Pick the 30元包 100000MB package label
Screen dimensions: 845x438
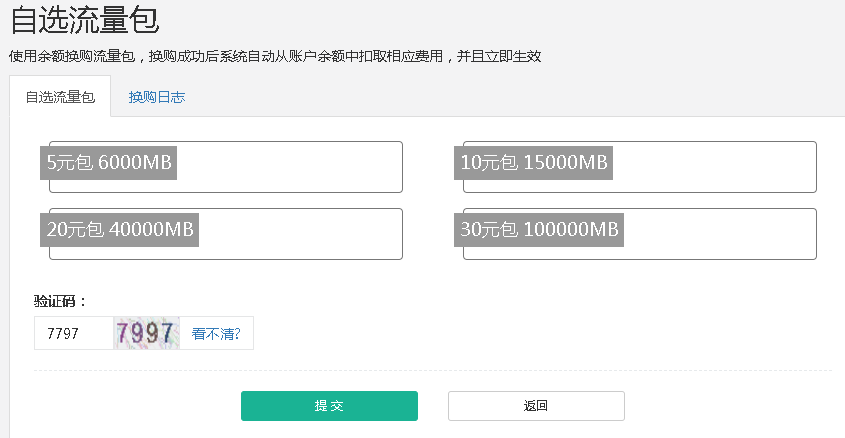(x=539, y=230)
